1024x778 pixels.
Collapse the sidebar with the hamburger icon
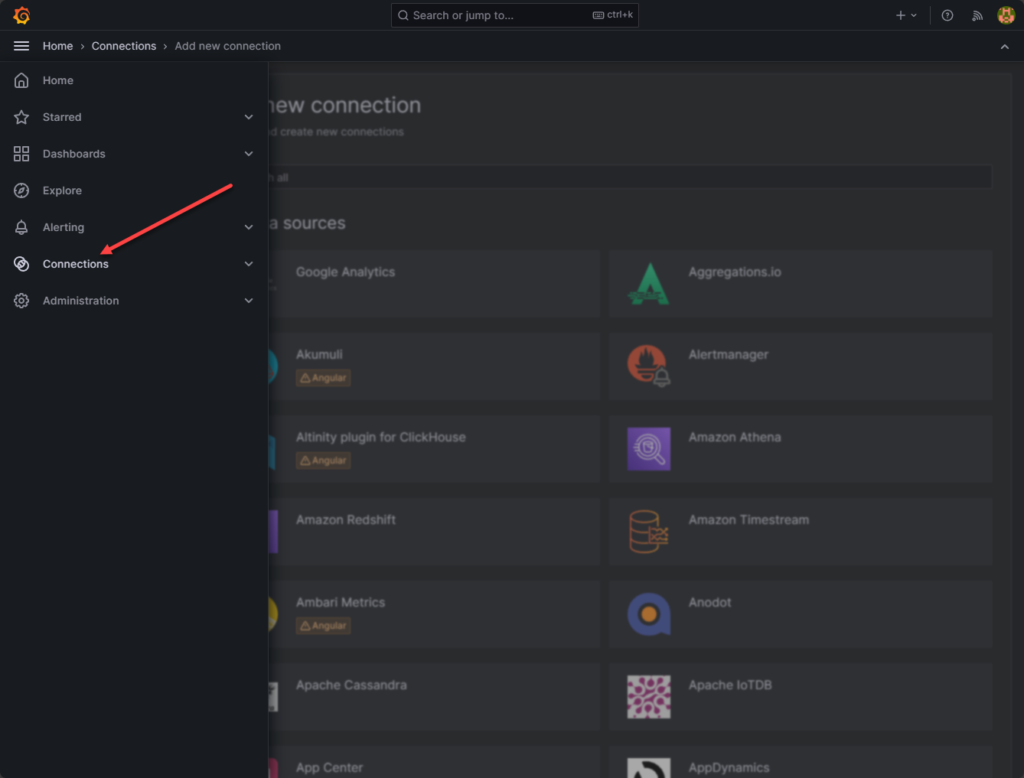pos(21,45)
